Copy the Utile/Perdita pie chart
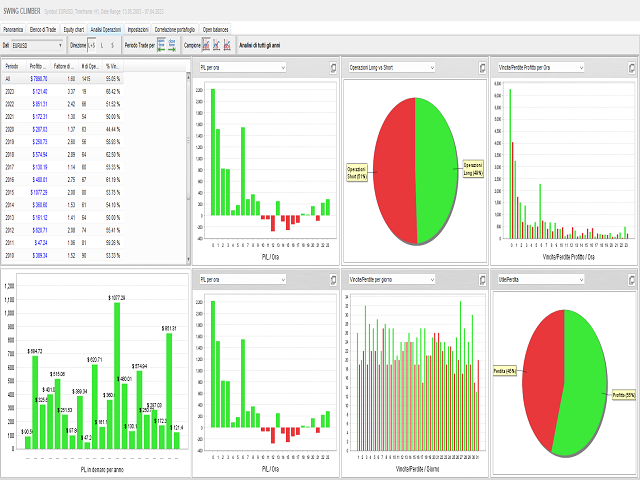This screenshot has width=640, height=480. point(631,280)
